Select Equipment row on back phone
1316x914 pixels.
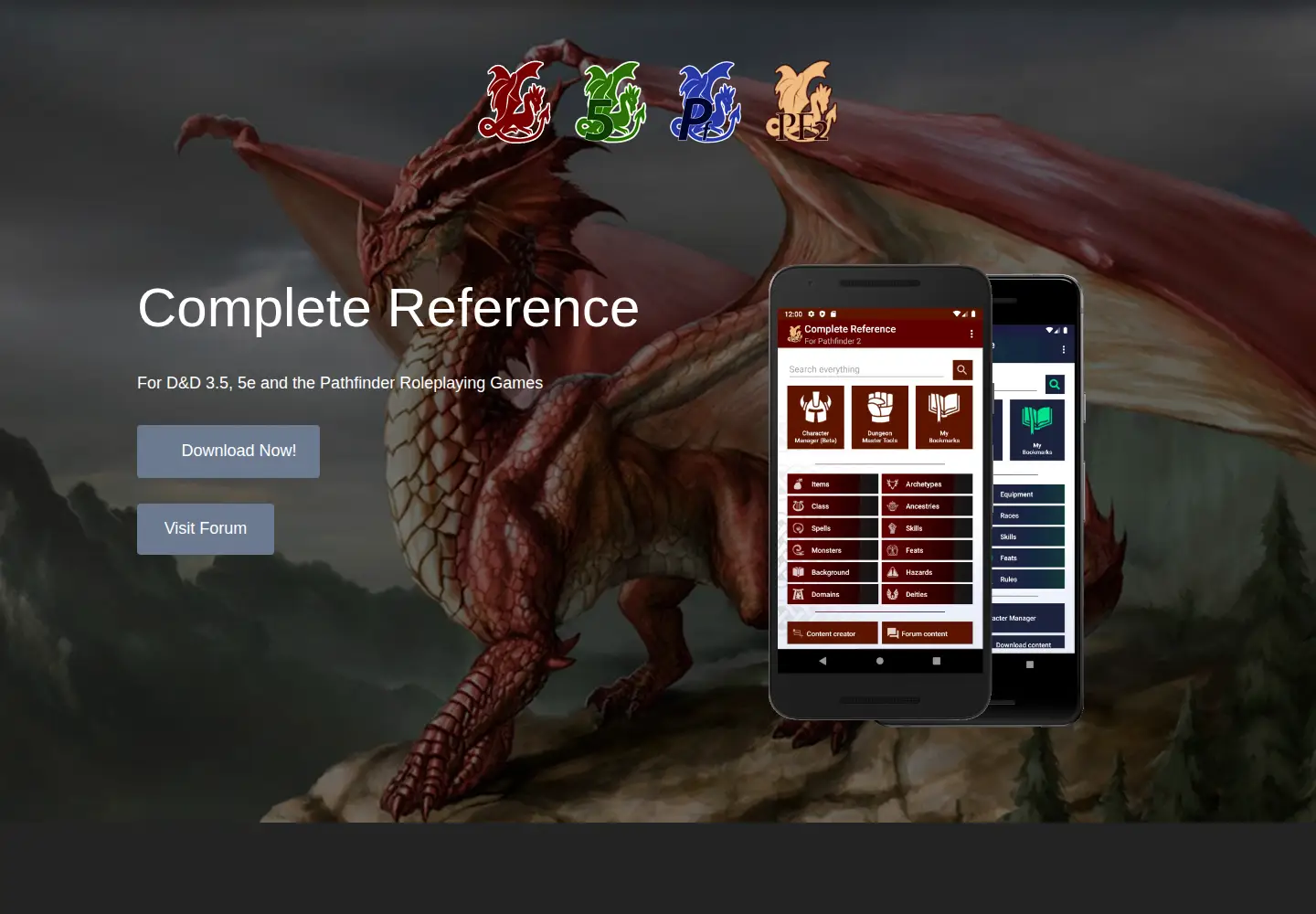(x=1028, y=494)
